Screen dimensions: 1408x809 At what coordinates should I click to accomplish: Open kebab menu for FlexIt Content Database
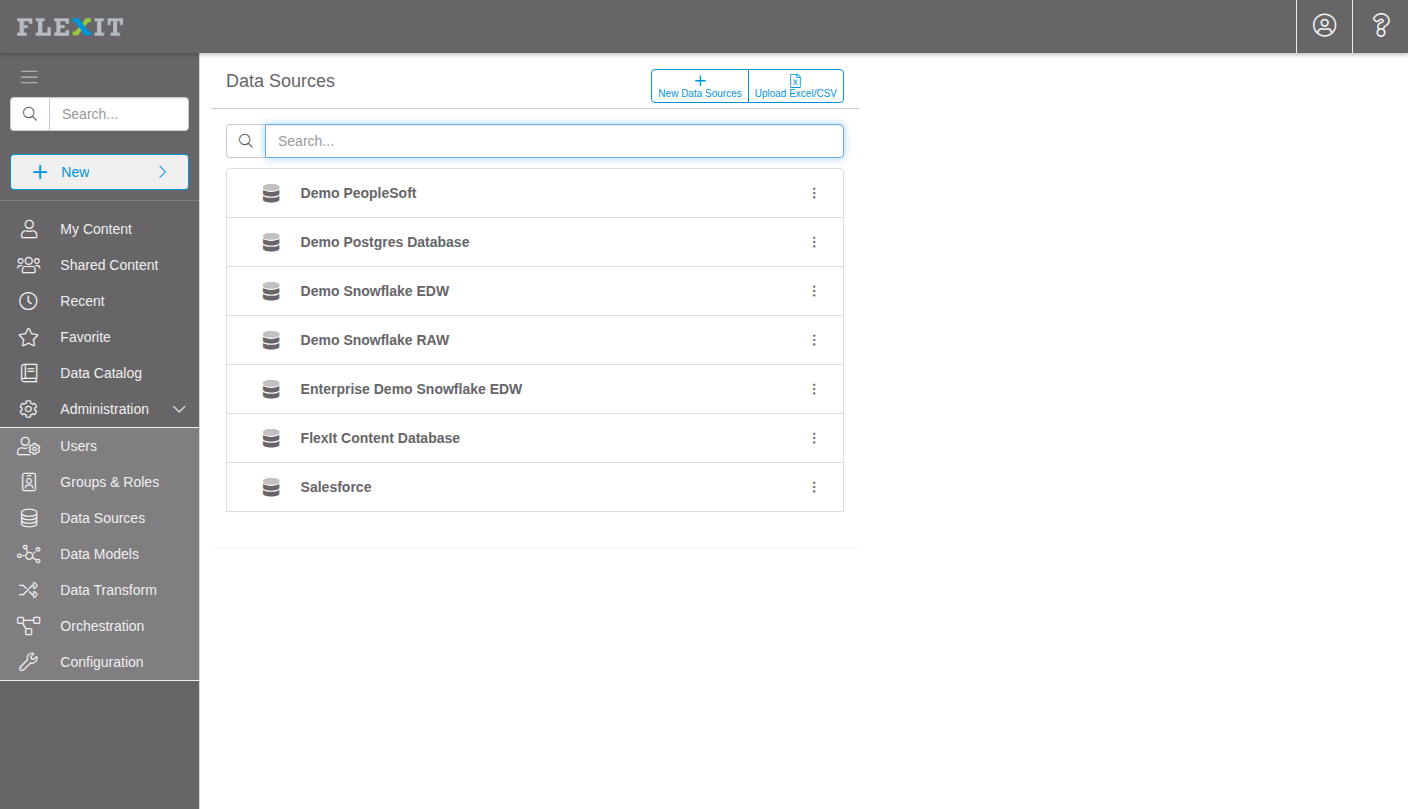814,438
